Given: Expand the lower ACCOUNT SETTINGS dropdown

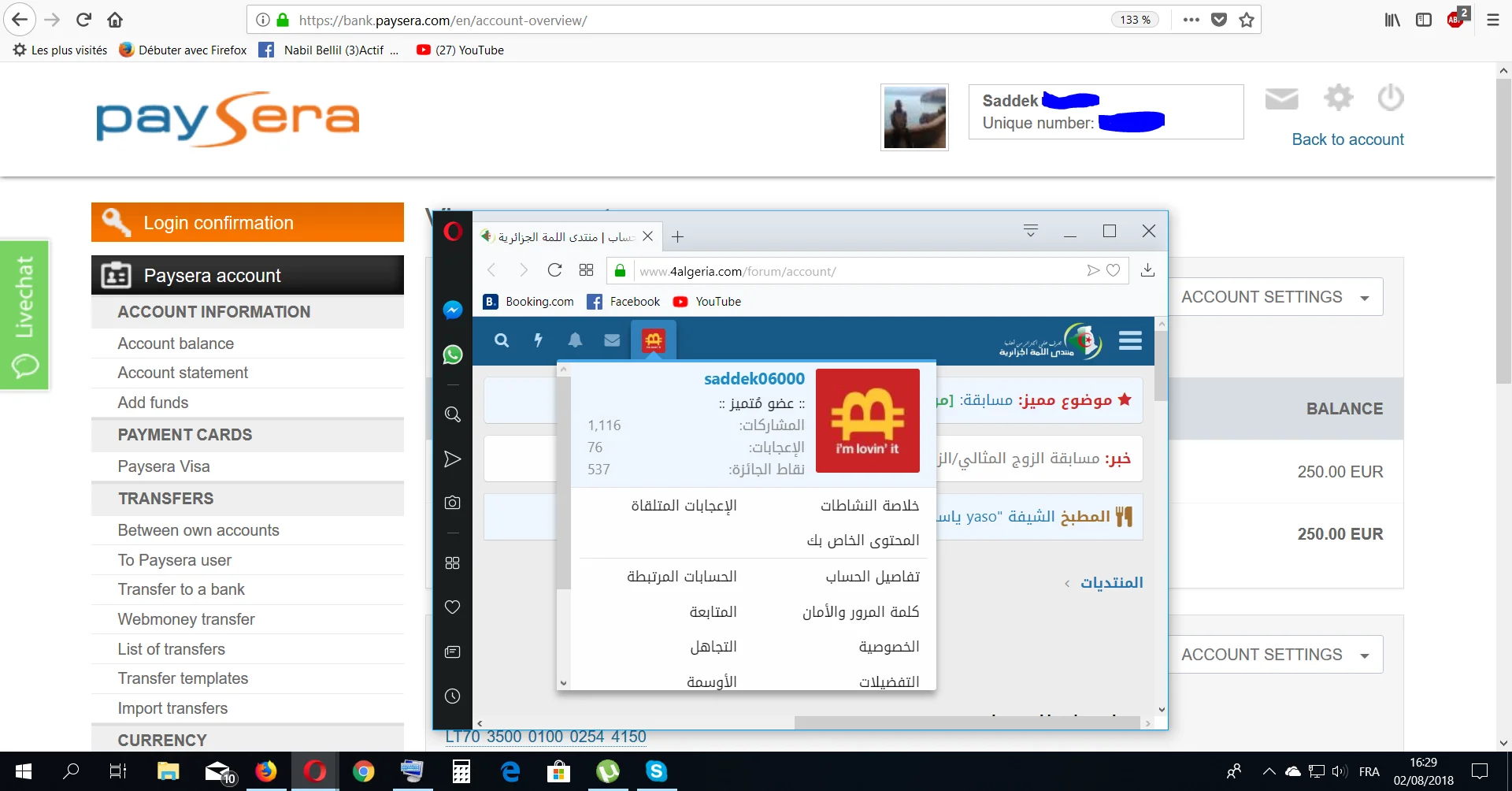Looking at the screenshot, I should [1275, 655].
